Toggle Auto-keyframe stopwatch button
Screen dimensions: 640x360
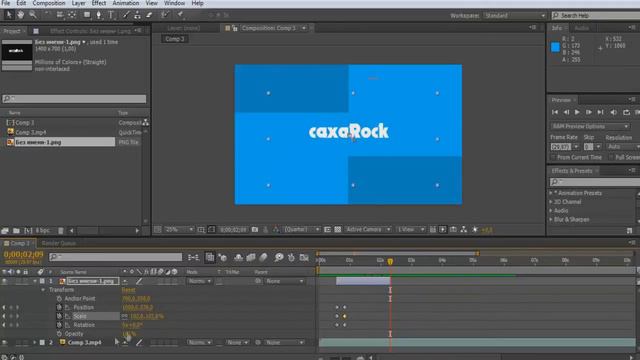[291, 257]
